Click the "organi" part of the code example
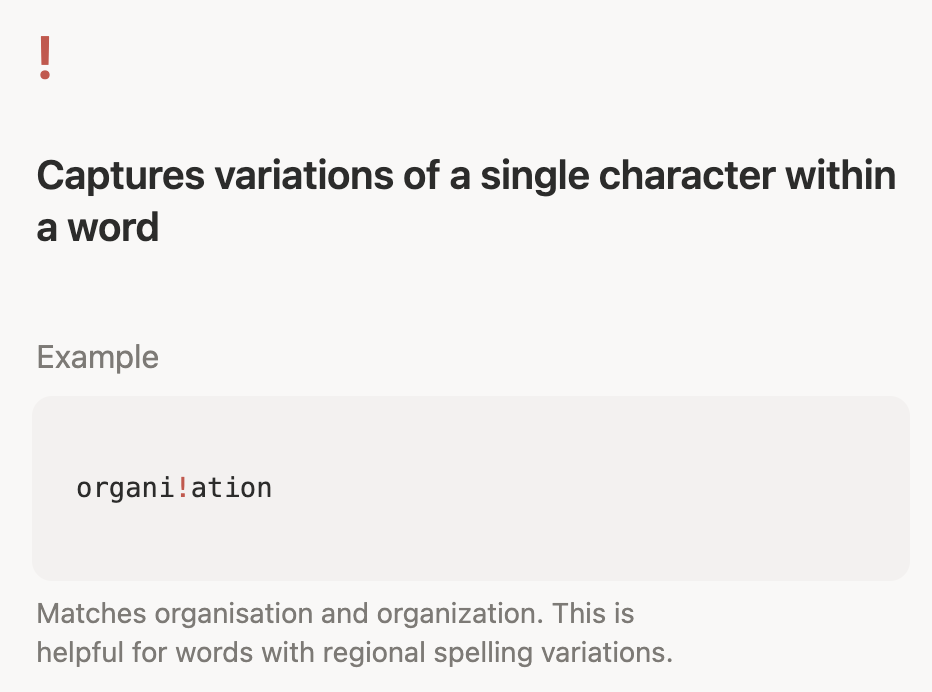The height and width of the screenshot is (692, 932). [x=125, y=488]
